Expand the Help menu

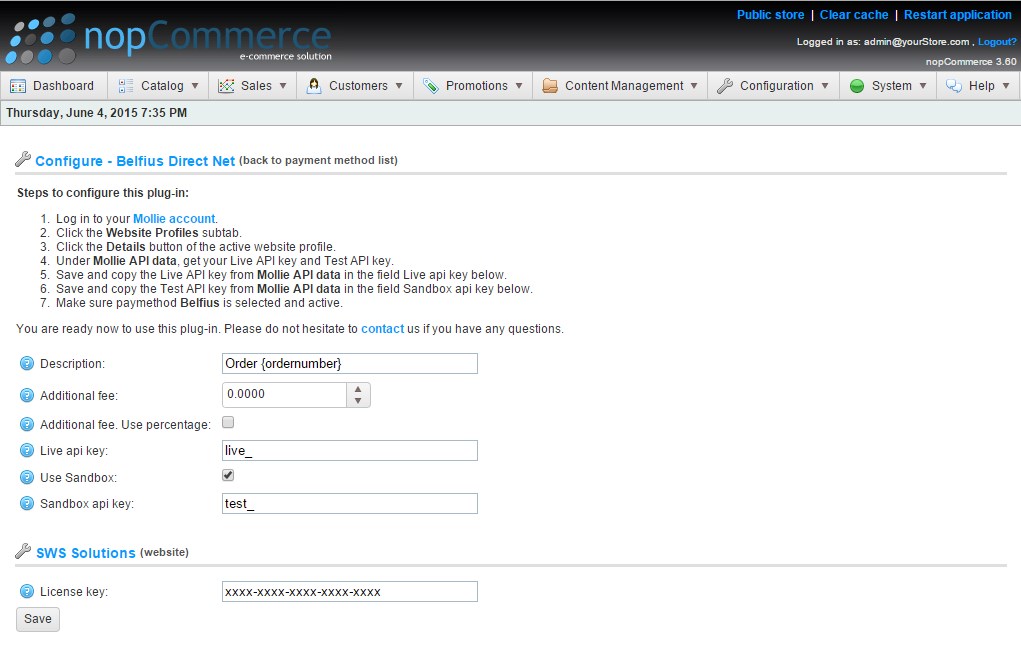point(978,85)
